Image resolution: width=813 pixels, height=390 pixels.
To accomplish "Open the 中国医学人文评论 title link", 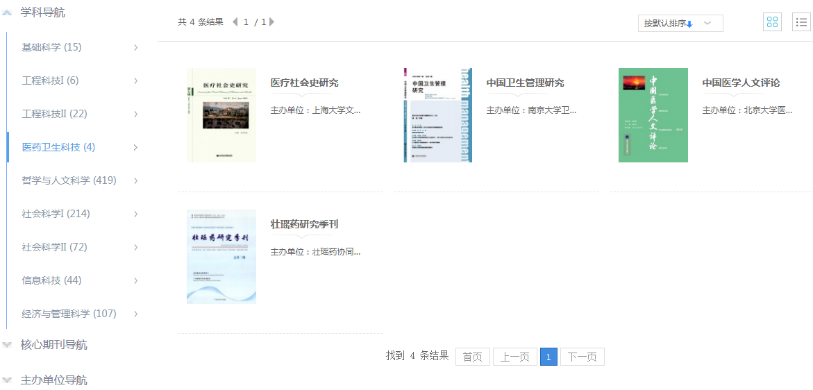I will [x=741, y=83].
